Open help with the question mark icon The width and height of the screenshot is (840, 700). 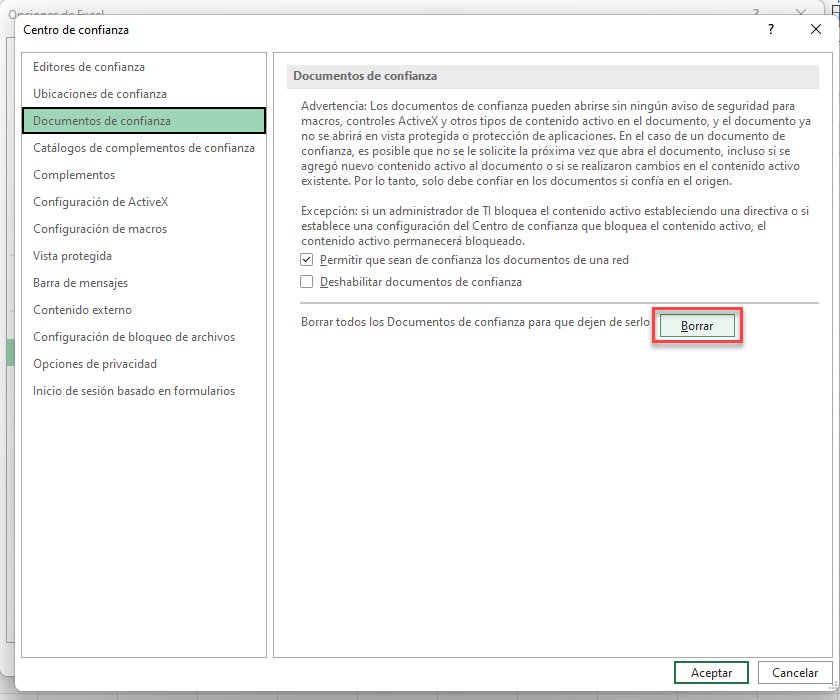coord(770,29)
